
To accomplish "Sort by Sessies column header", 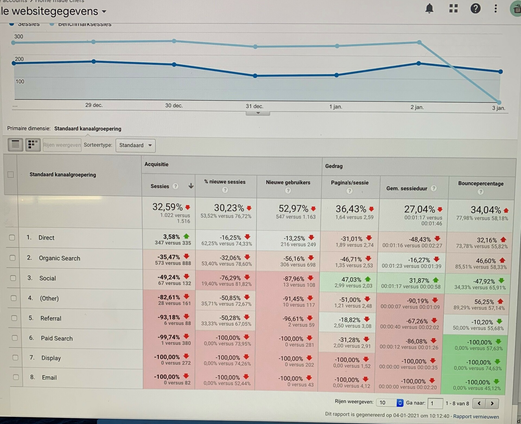I will (x=160, y=186).
